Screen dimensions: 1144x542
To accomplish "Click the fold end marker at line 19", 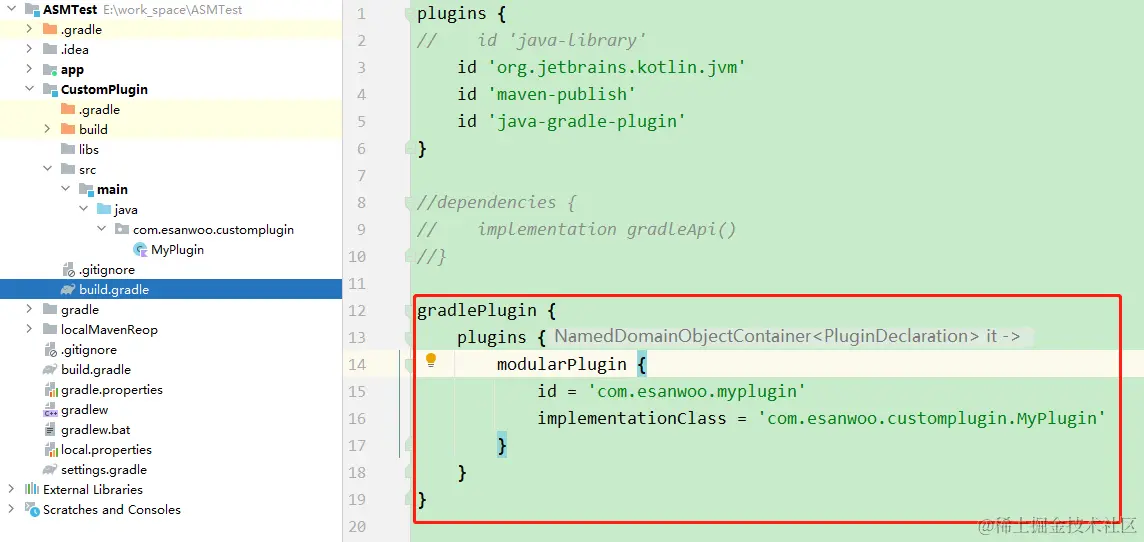I will pyautogui.click(x=410, y=500).
